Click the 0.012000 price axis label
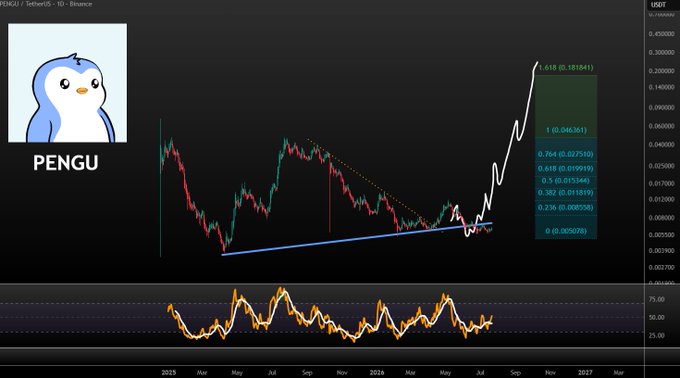Image resolution: width=680 pixels, height=378 pixels. tap(662, 199)
